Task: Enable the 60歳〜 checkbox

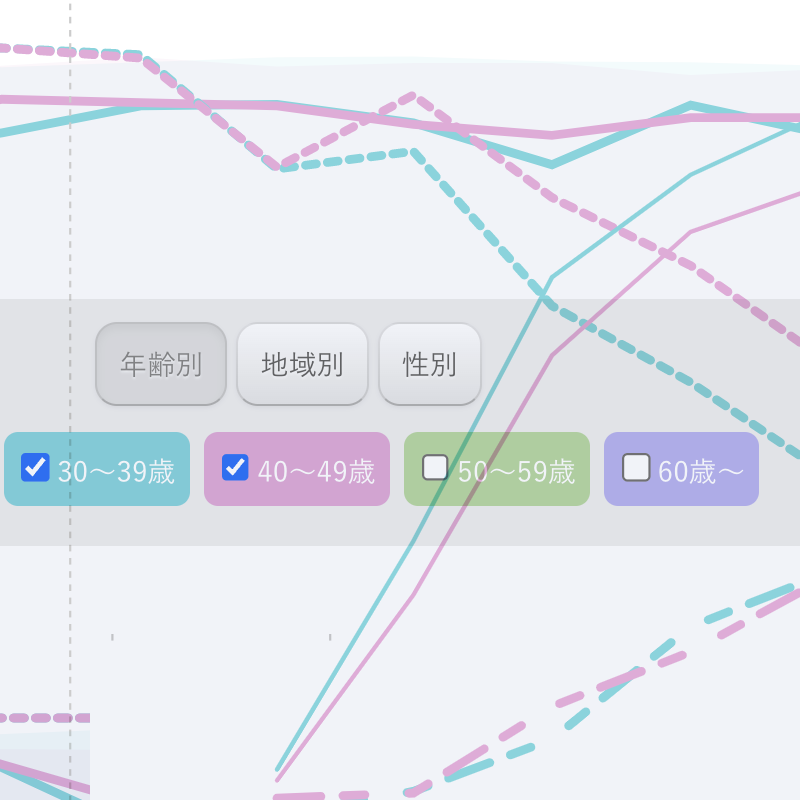Action: pyautogui.click(x=636, y=467)
